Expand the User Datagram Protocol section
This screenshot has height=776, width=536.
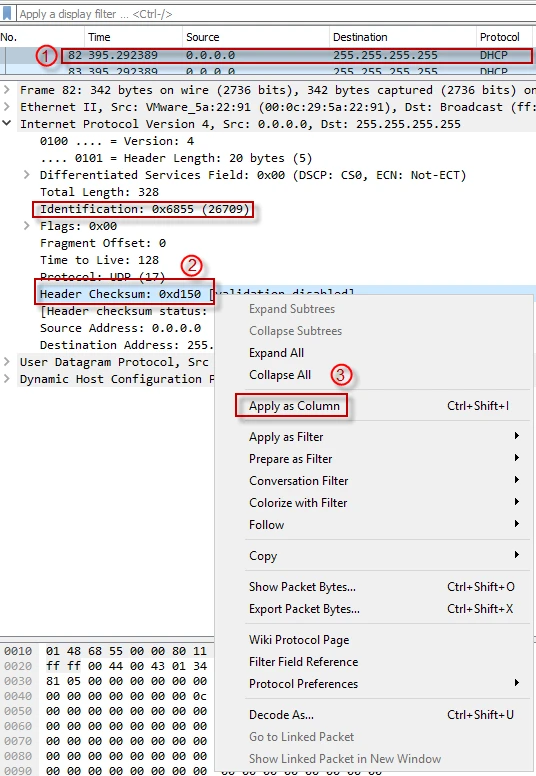pyautogui.click(x=7, y=362)
